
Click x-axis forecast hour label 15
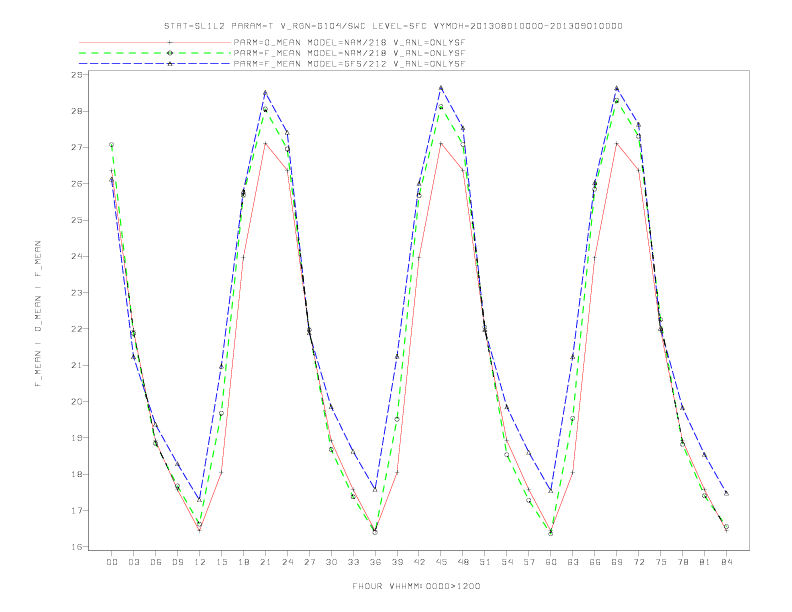pyautogui.click(x=221, y=562)
